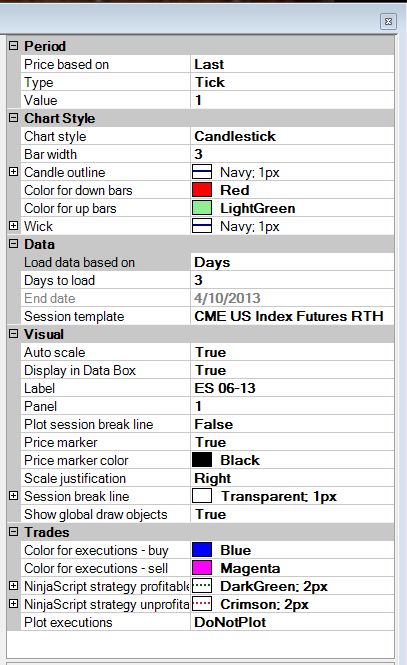
Task: Select the Blue buy executions color
Action: (202, 550)
